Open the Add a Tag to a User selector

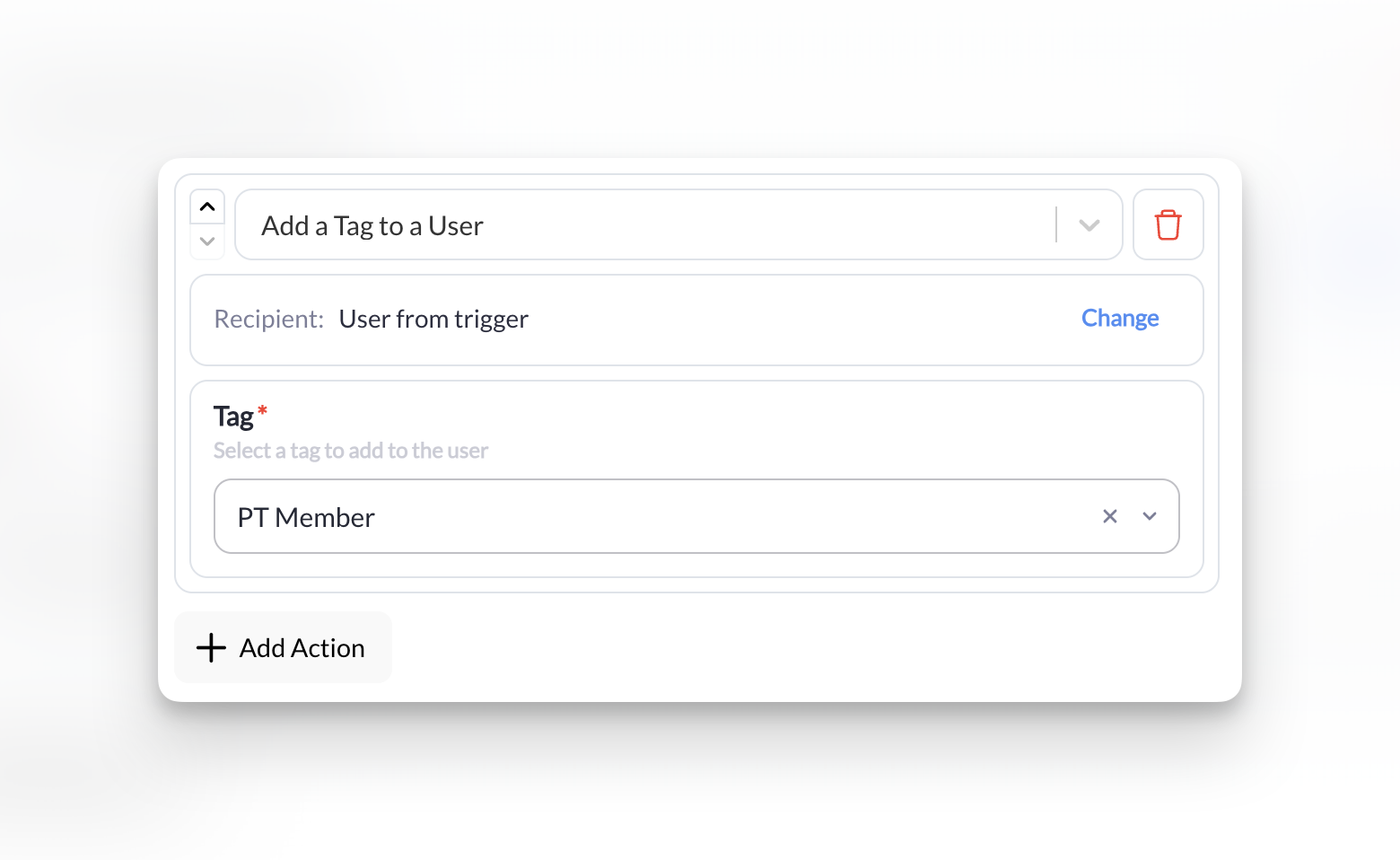(678, 225)
